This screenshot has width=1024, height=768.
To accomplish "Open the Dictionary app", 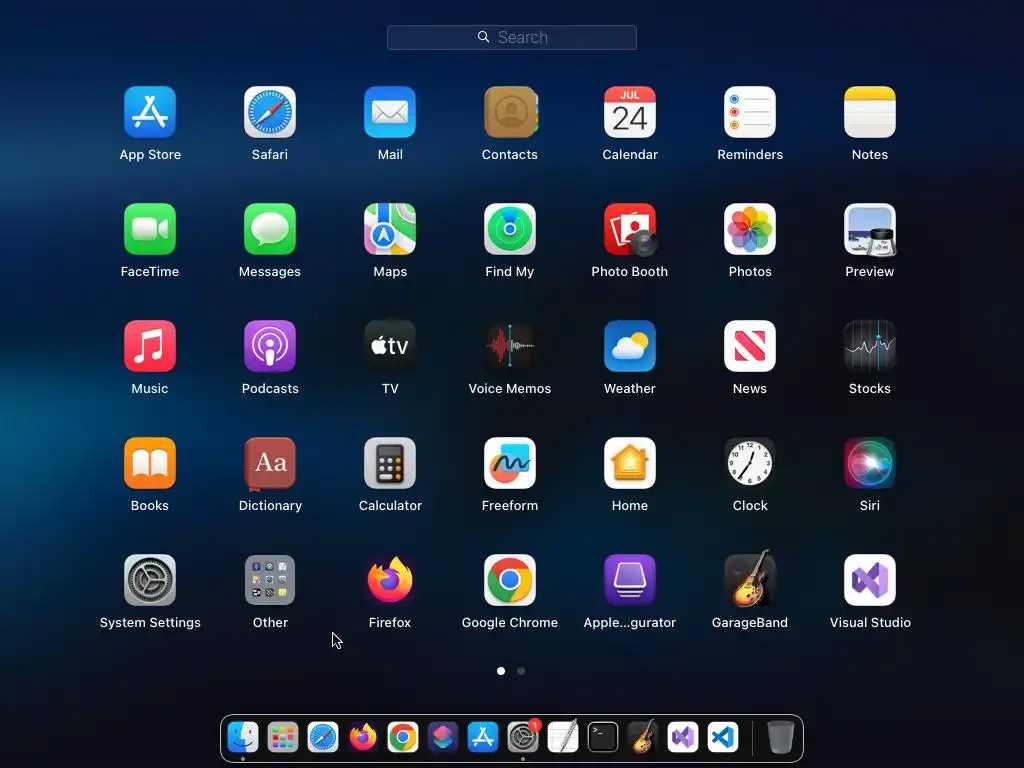I will (x=270, y=463).
